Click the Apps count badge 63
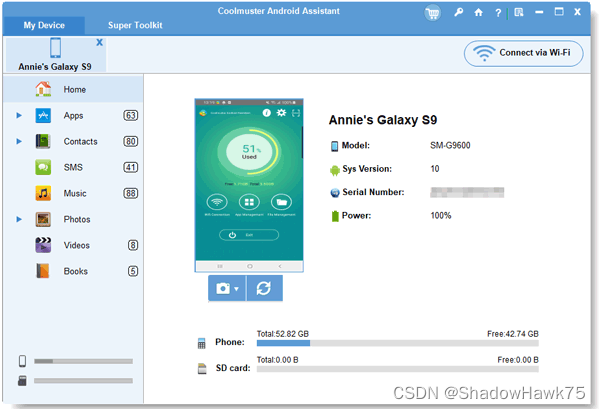 point(130,115)
